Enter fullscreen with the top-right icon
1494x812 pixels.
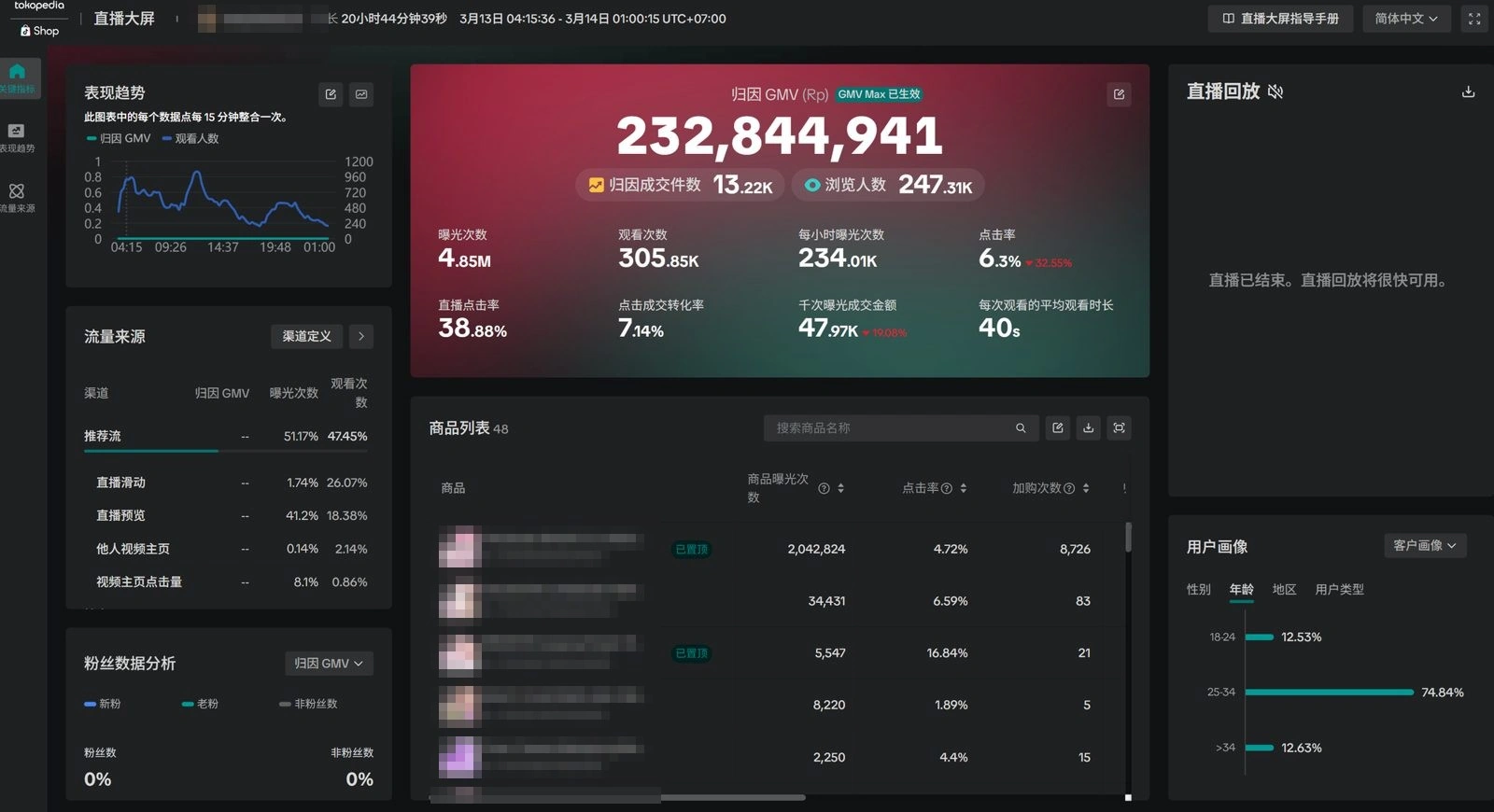pos(1474,19)
